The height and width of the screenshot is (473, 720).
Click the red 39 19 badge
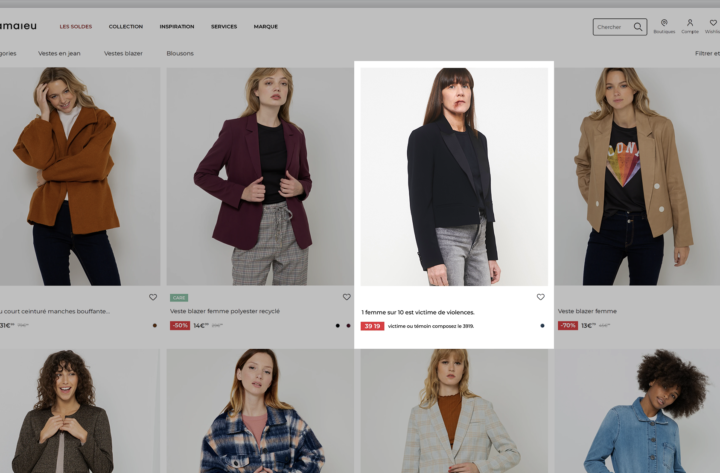tap(372, 326)
